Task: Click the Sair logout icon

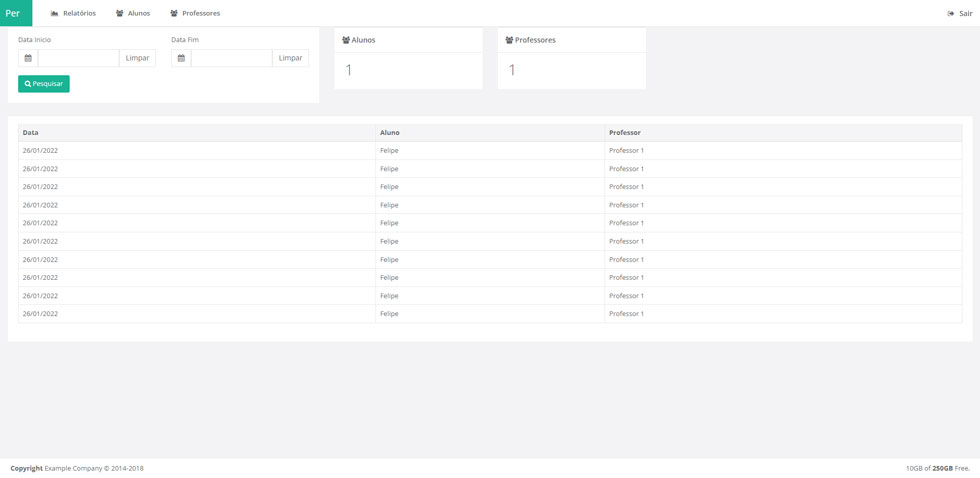Action: point(951,14)
